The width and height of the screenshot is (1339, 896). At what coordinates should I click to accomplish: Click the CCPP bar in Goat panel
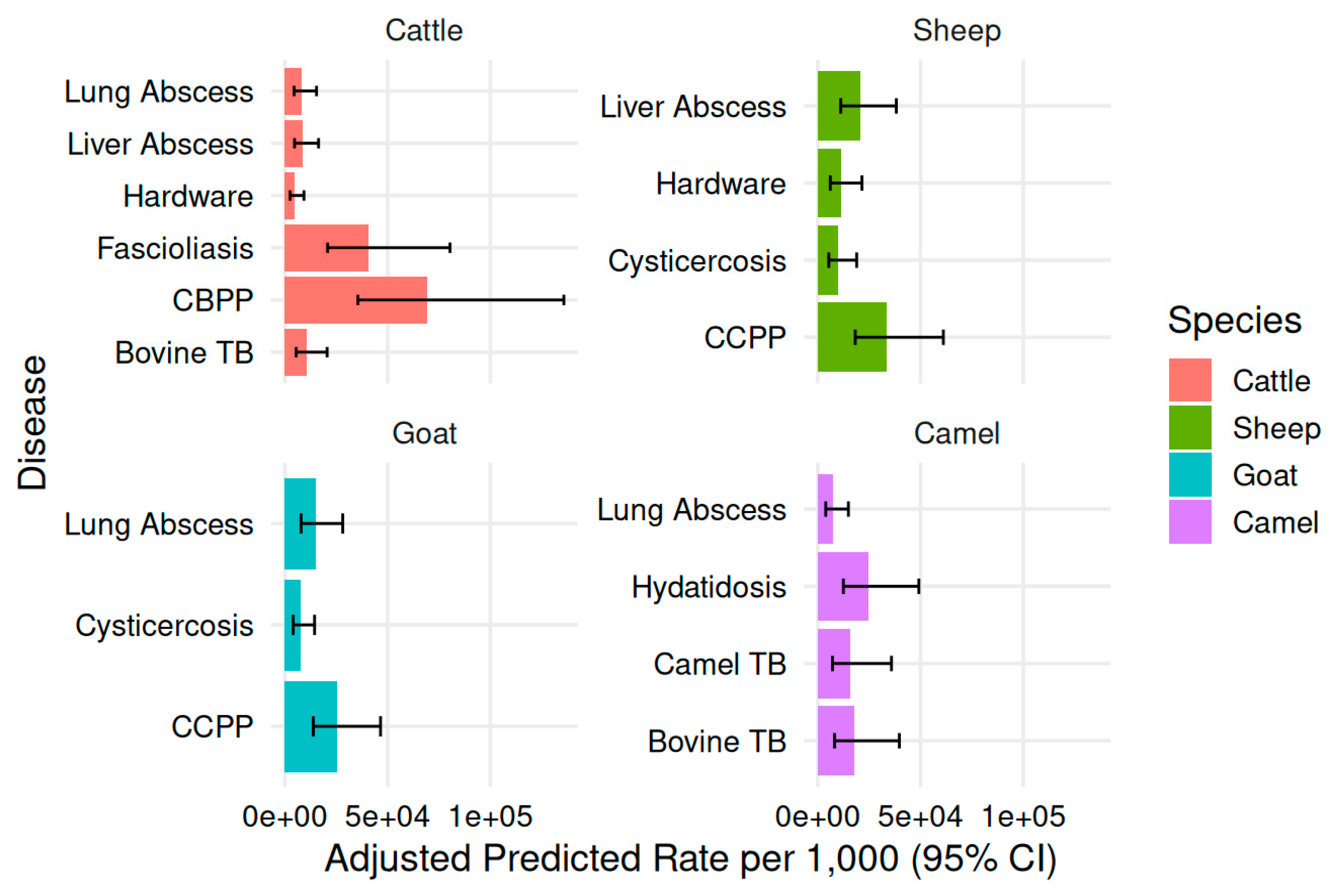[x=311, y=726]
